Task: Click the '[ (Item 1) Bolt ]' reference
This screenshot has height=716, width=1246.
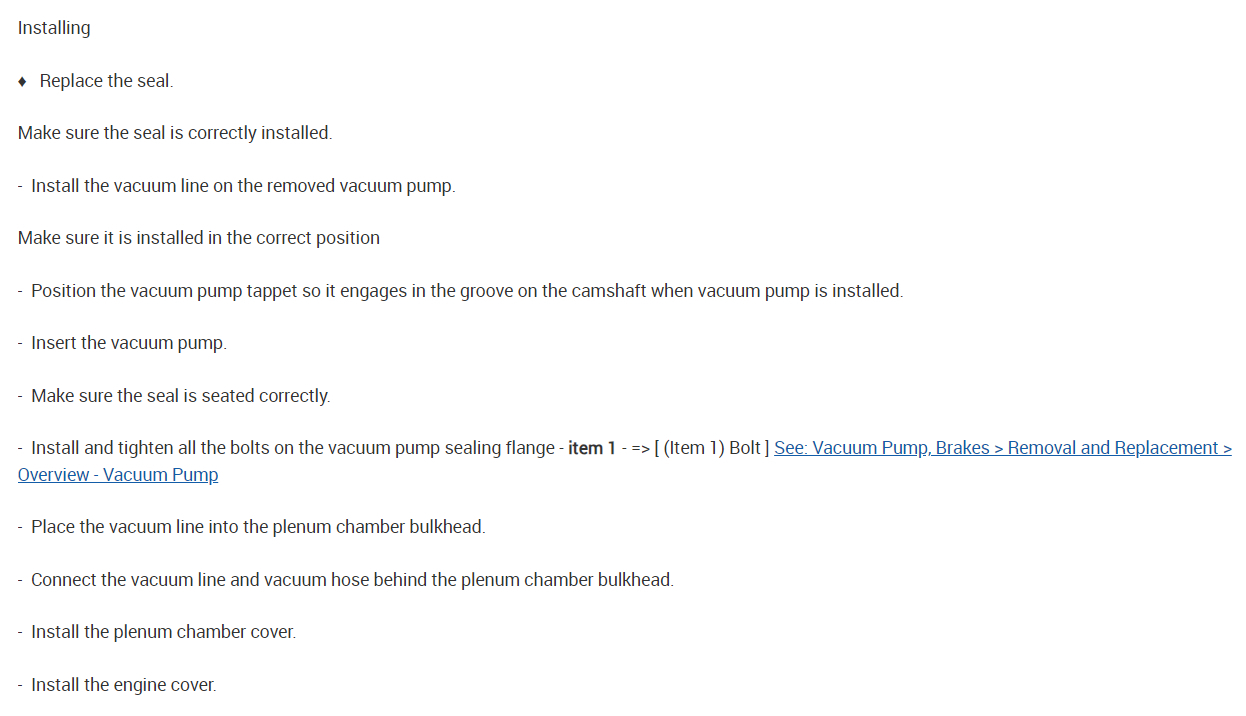Action: tap(711, 448)
